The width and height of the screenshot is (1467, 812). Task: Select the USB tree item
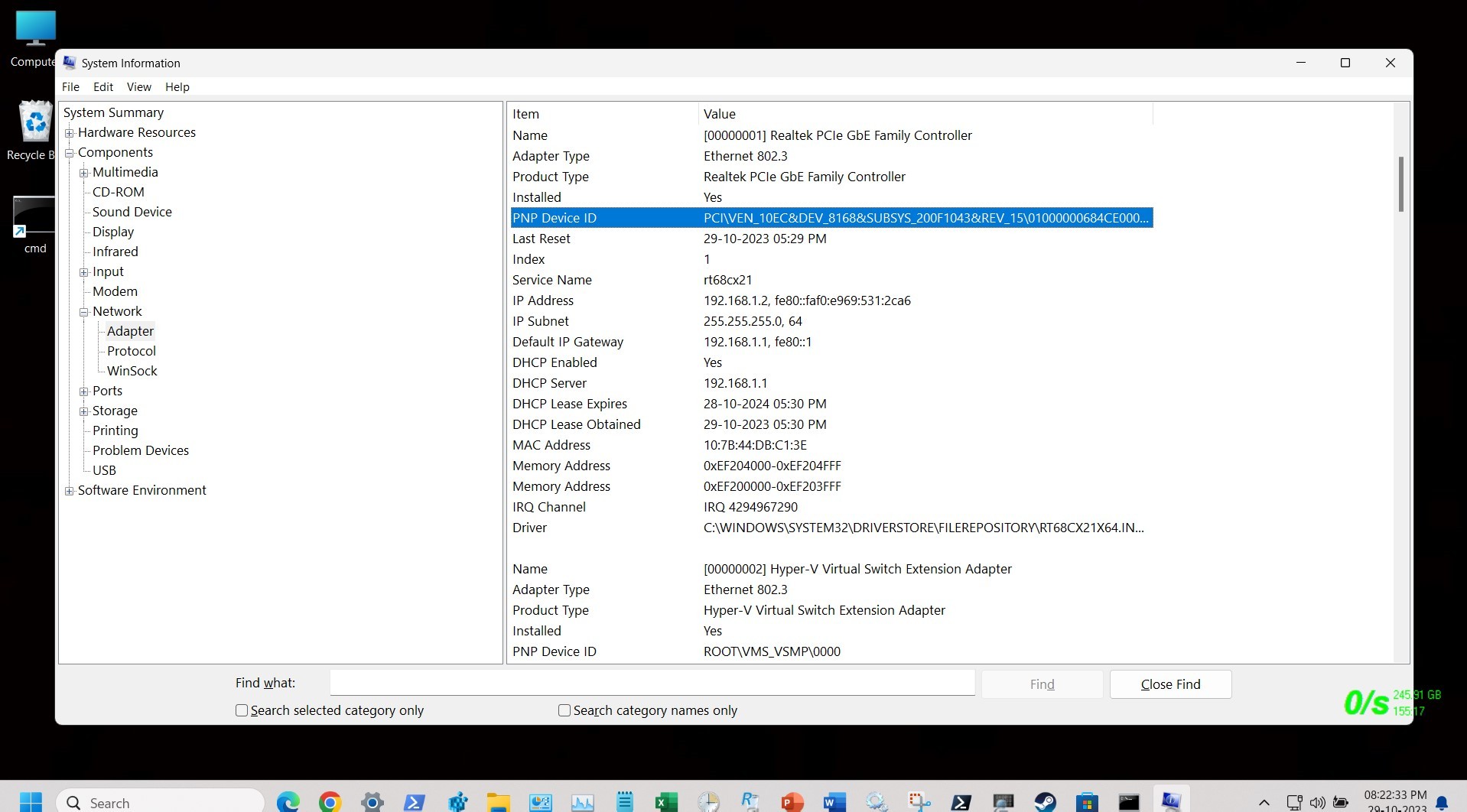[105, 470]
